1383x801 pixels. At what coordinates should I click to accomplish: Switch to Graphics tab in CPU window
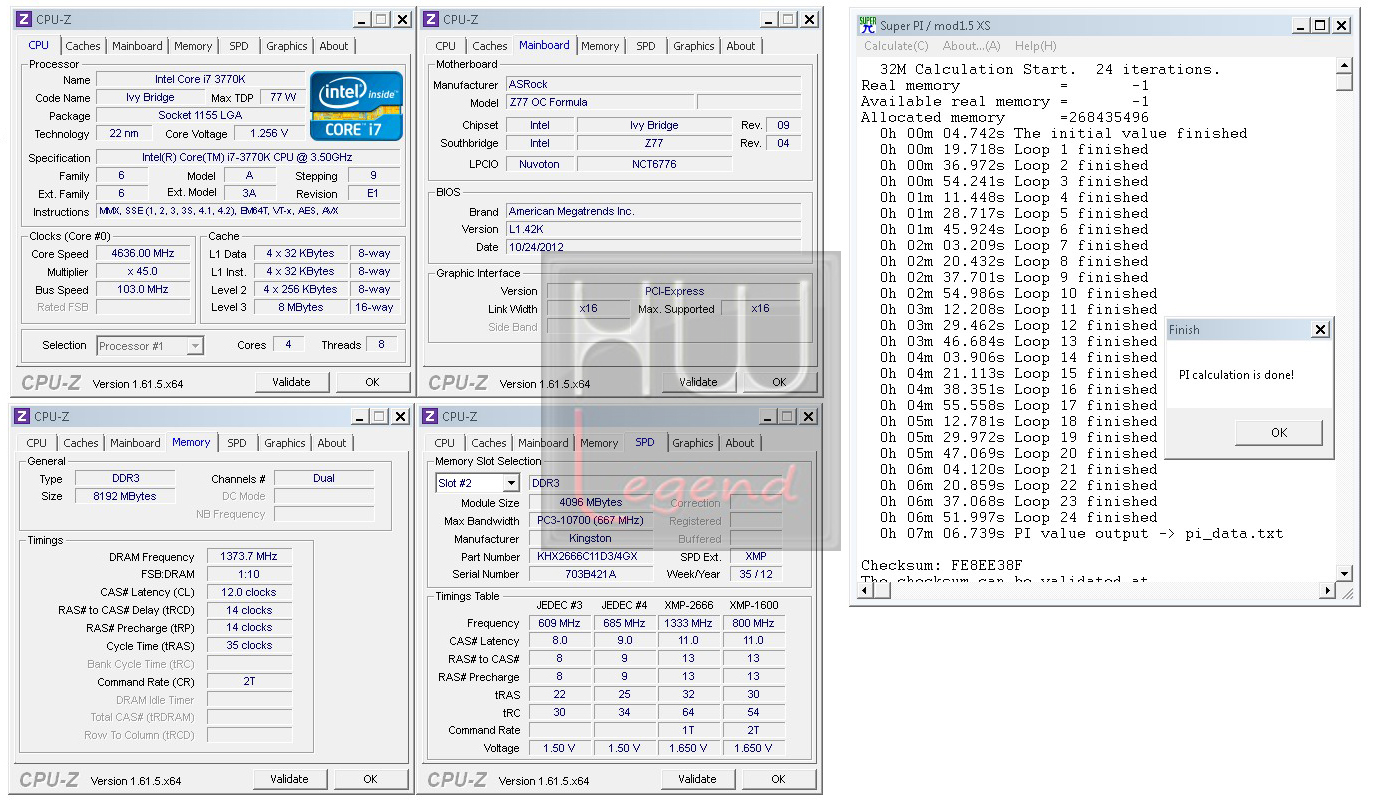click(287, 46)
